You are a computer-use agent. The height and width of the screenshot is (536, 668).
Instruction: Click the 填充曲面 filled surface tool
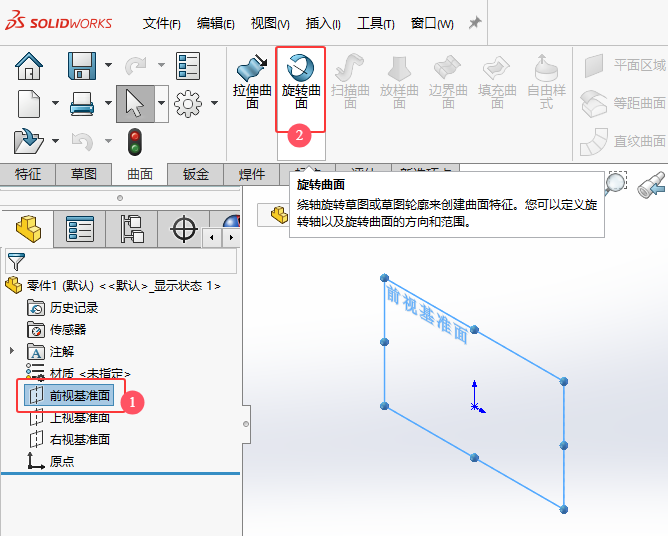point(497,81)
